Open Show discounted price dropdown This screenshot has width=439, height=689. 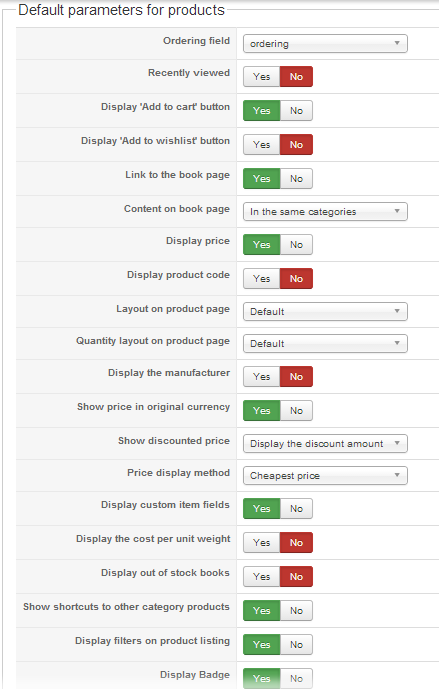coord(325,443)
